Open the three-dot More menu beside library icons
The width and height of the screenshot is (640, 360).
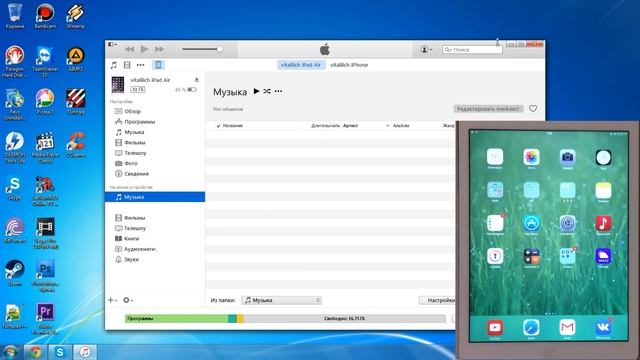coord(140,65)
